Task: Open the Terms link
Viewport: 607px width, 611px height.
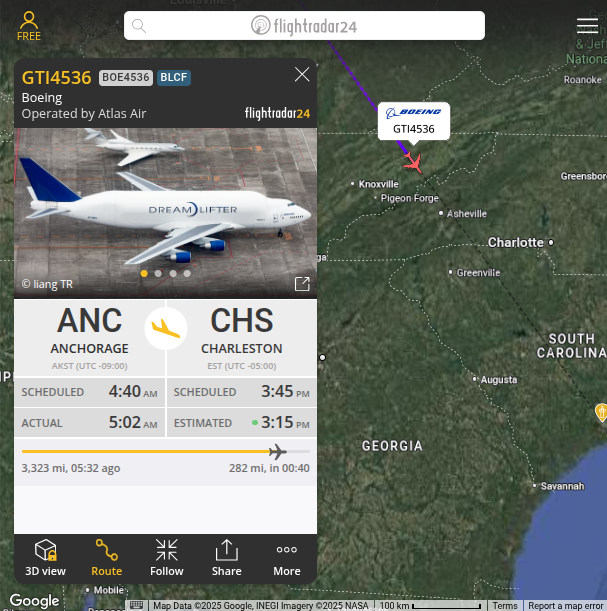Action: [x=505, y=606]
